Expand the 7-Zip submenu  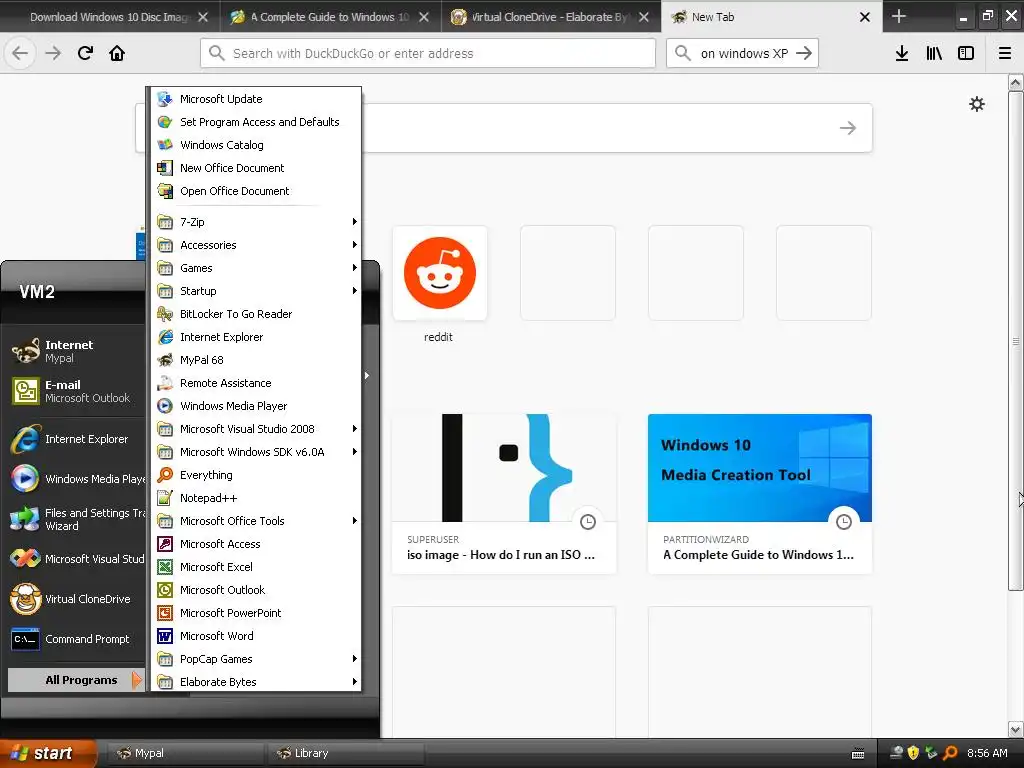[x=256, y=221]
